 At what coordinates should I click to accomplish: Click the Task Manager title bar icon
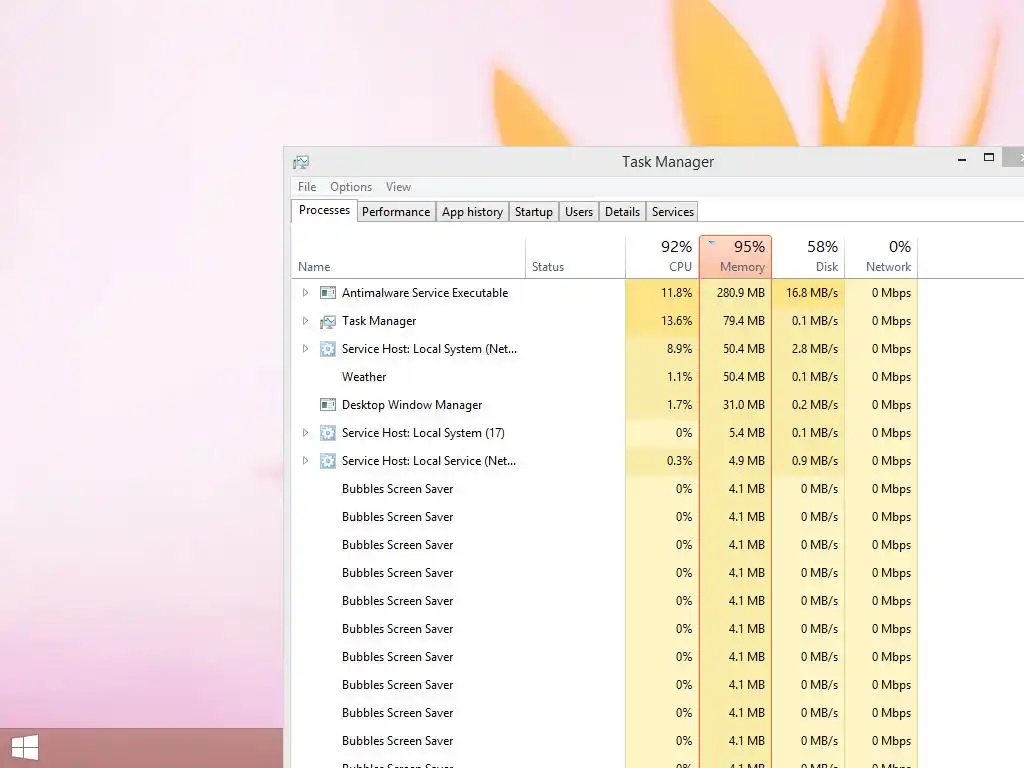coord(301,162)
